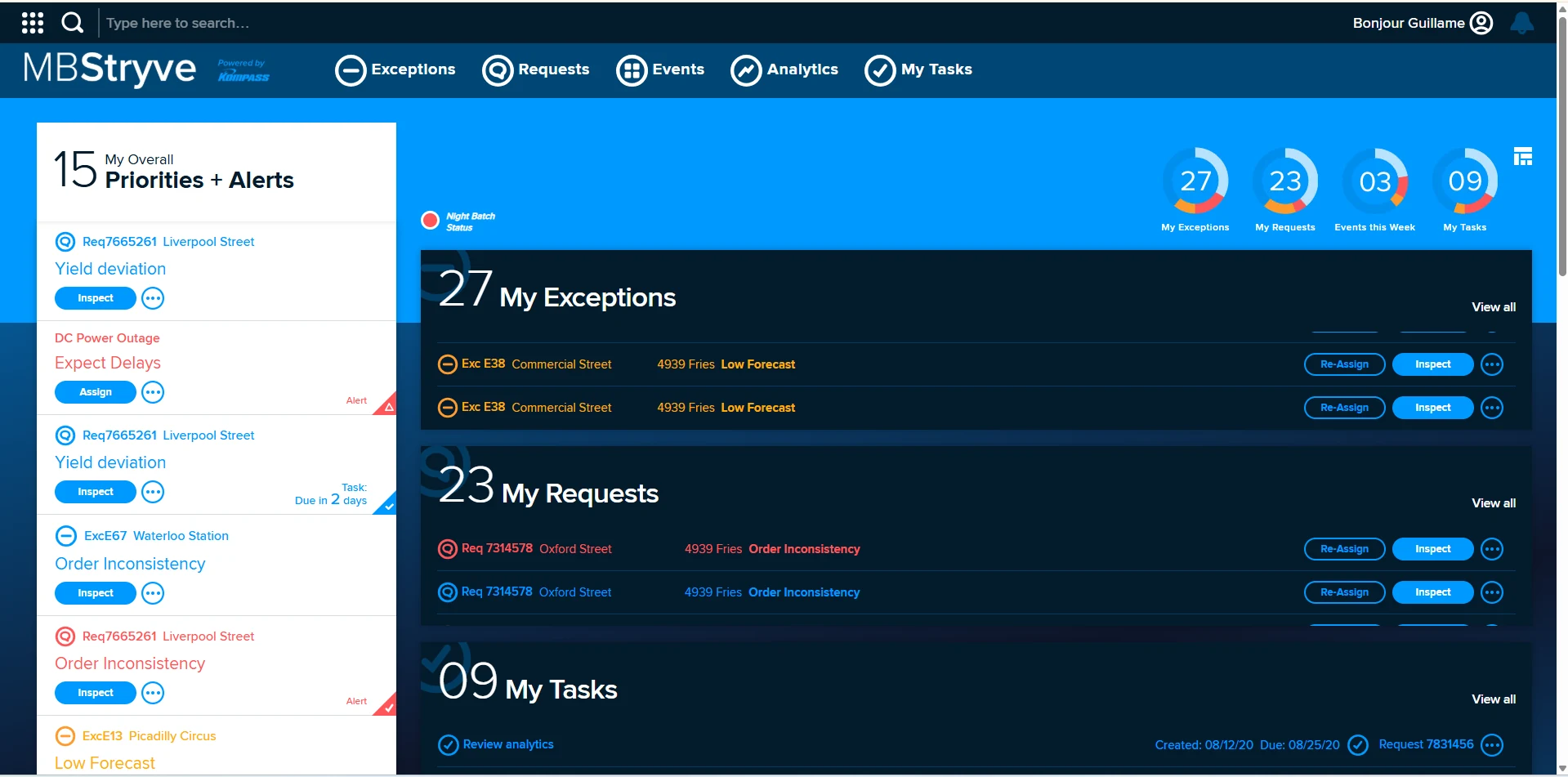Screen dimensions: 1568x777
Task: Open the Requests menu
Action: [x=536, y=70]
